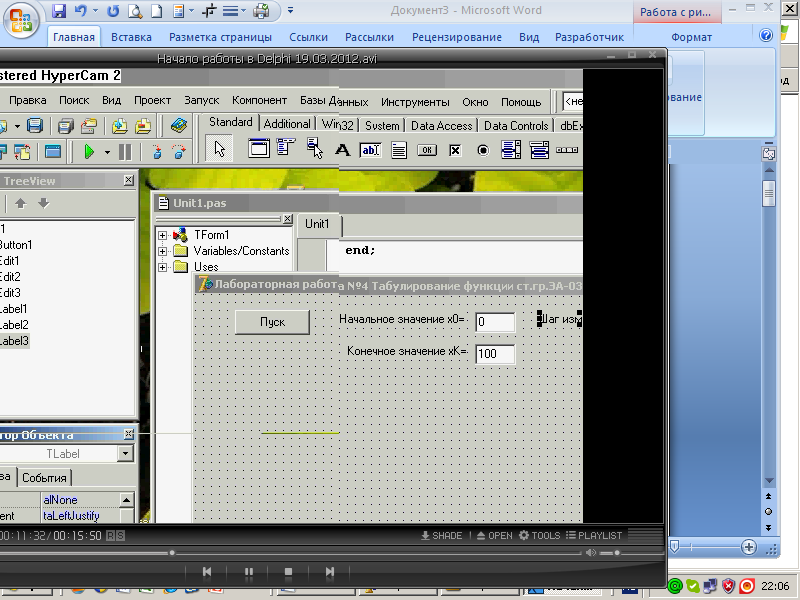The image size is (800, 600).
Task: Open print preview icon in Word toolbar
Action: point(135,10)
